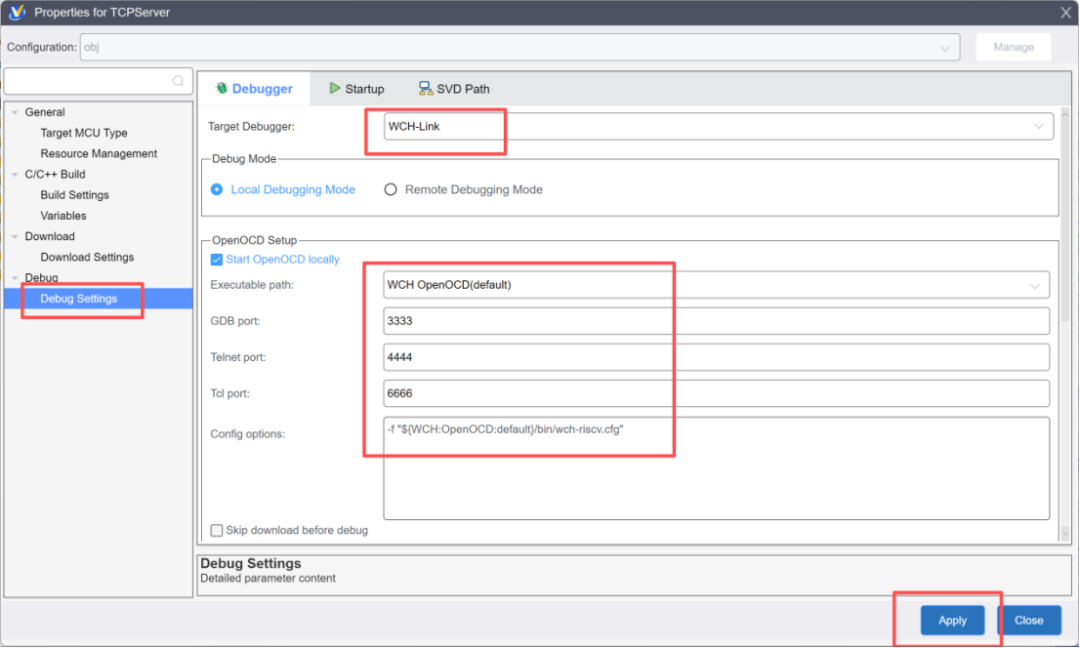Collapse the Debug tree node

pos(14,278)
